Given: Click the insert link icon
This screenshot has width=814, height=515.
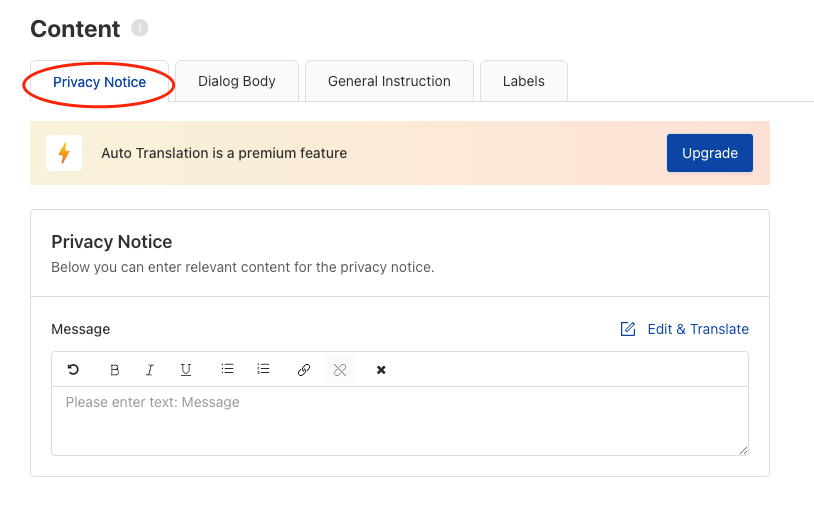Looking at the screenshot, I should click(304, 370).
